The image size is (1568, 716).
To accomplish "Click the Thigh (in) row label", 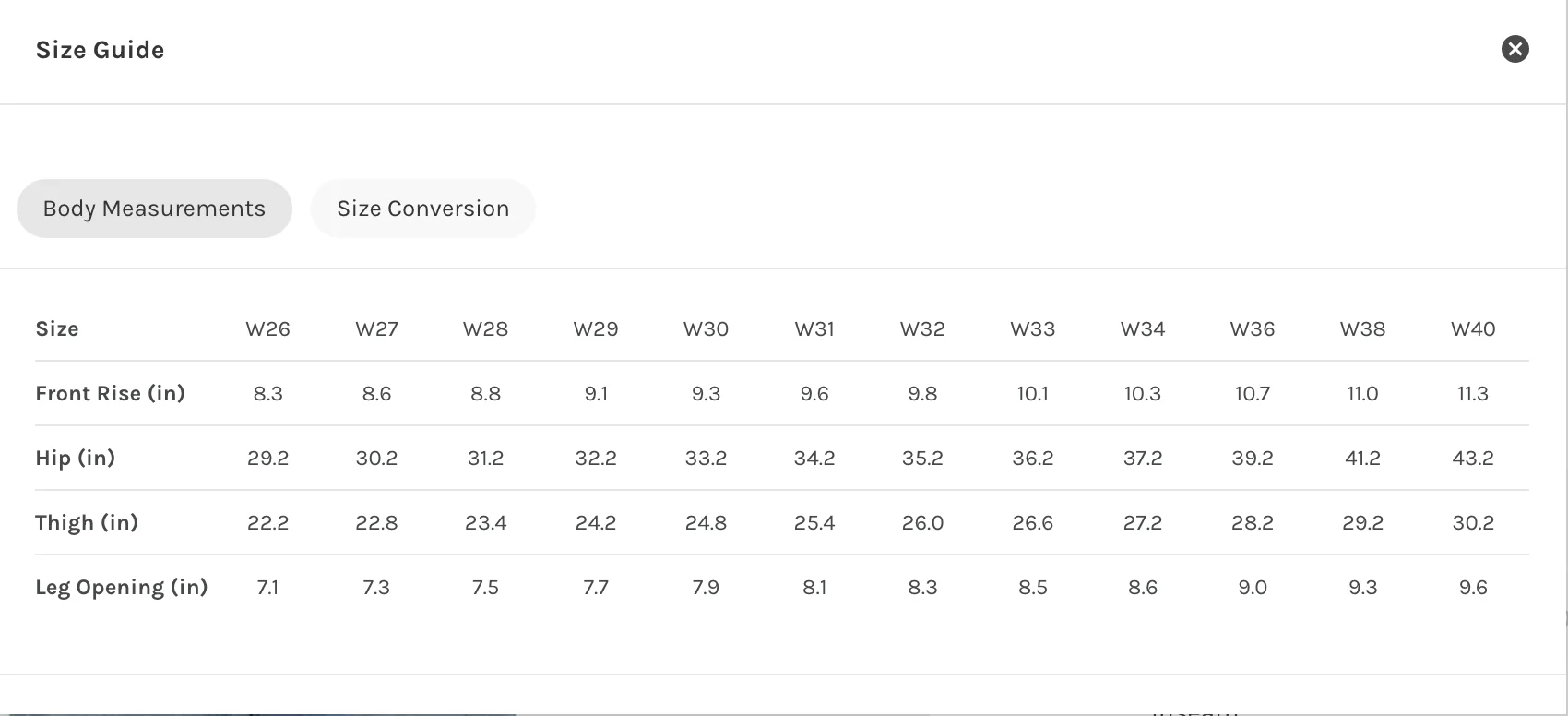I will point(87,523).
